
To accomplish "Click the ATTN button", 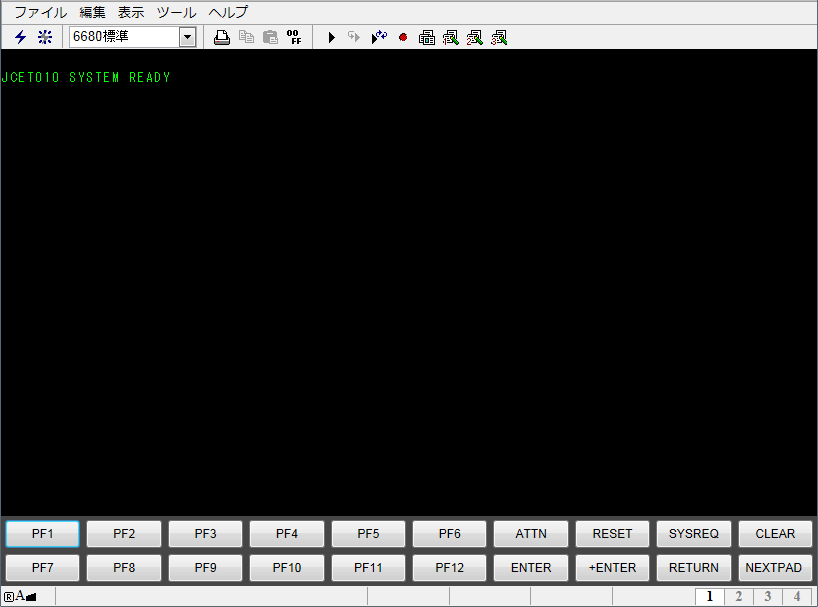I will pos(531,533).
